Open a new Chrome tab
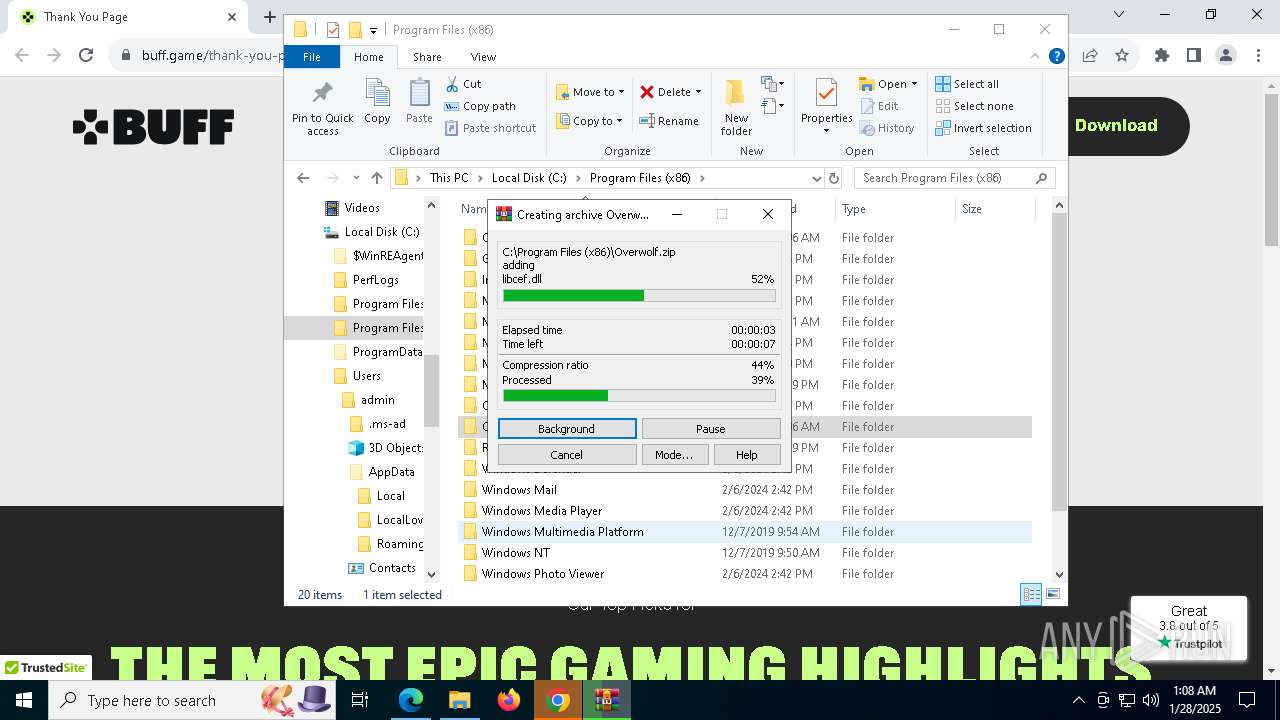The width and height of the screenshot is (1280, 720). pyautogui.click(x=269, y=17)
